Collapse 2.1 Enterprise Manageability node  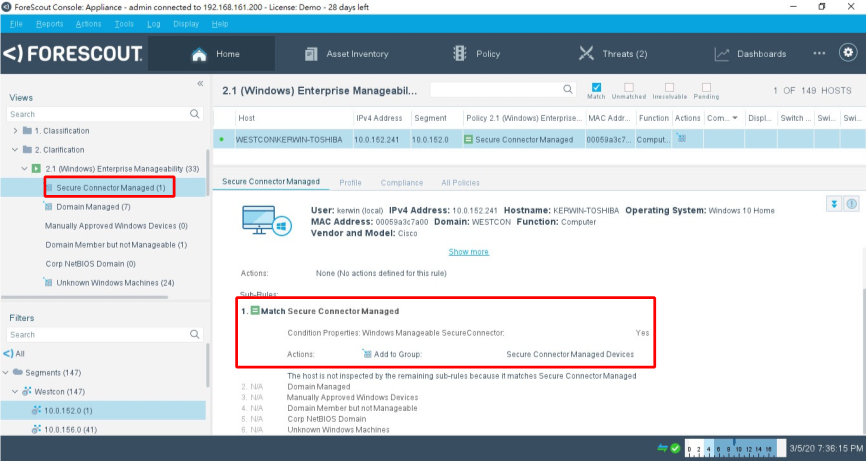coord(24,168)
